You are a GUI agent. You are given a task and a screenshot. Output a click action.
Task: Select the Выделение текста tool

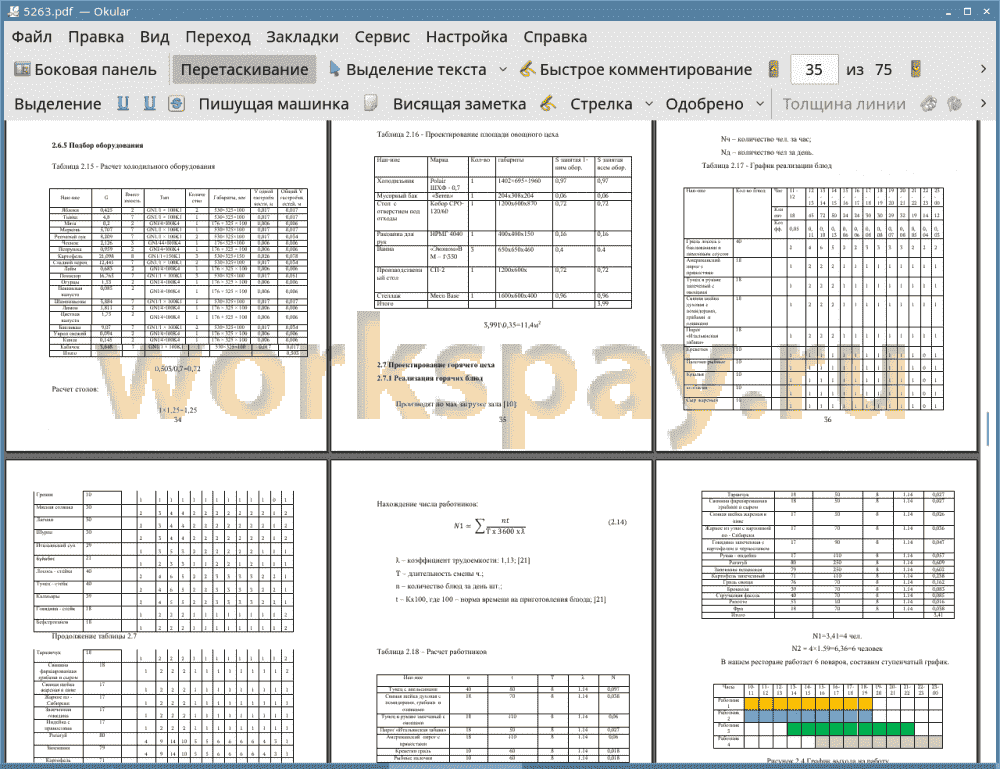407,70
